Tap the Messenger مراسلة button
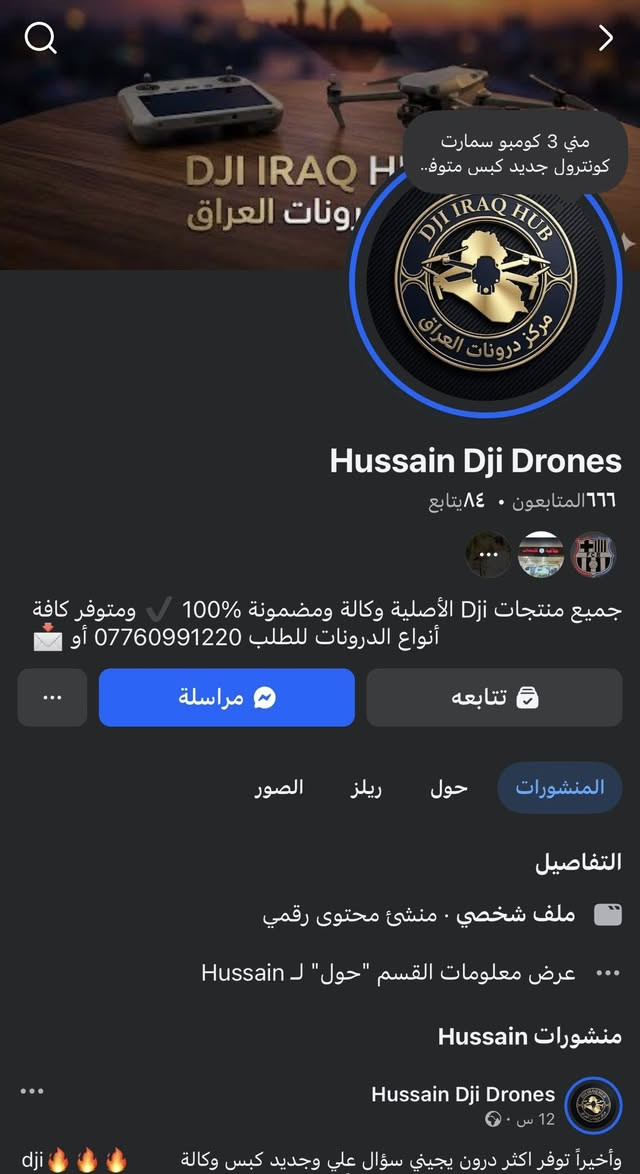Screen dimensions: 640x1174 pos(227,698)
